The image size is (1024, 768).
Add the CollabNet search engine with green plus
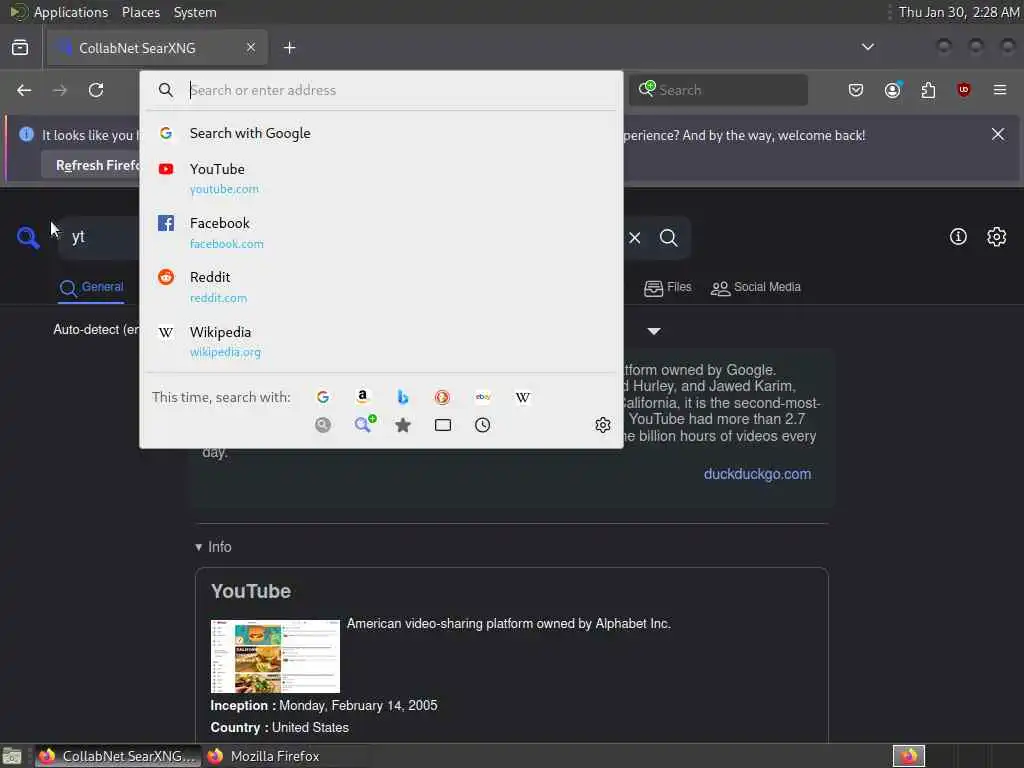click(x=364, y=424)
